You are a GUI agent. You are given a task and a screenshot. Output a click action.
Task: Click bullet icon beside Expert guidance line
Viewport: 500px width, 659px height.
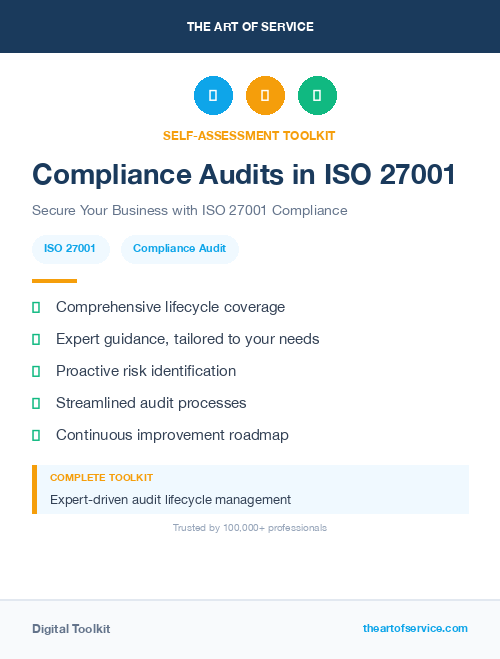pos(36,339)
